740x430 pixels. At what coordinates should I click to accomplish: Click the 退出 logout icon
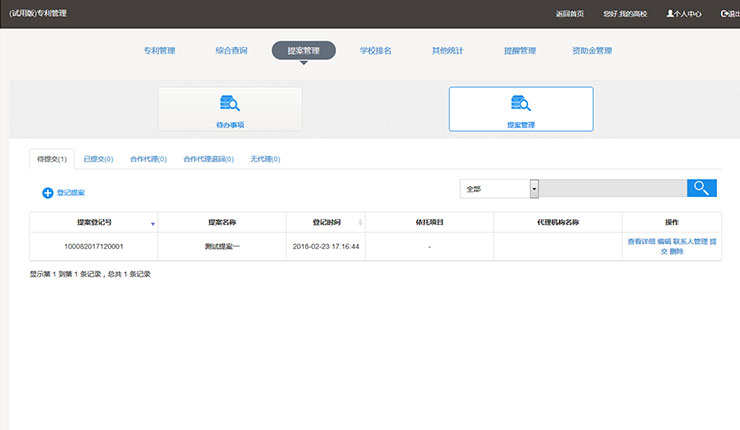coord(729,14)
